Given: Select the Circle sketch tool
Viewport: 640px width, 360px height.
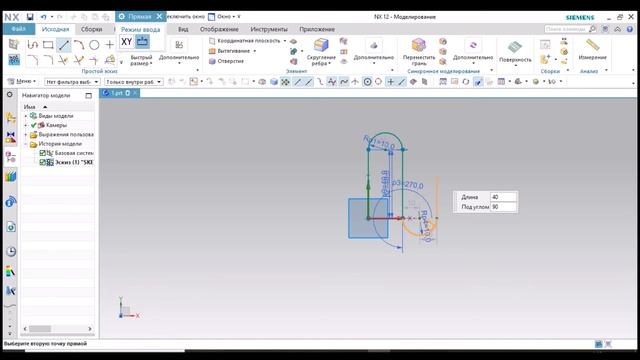Looking at the screenshot, I should point(94,45).
